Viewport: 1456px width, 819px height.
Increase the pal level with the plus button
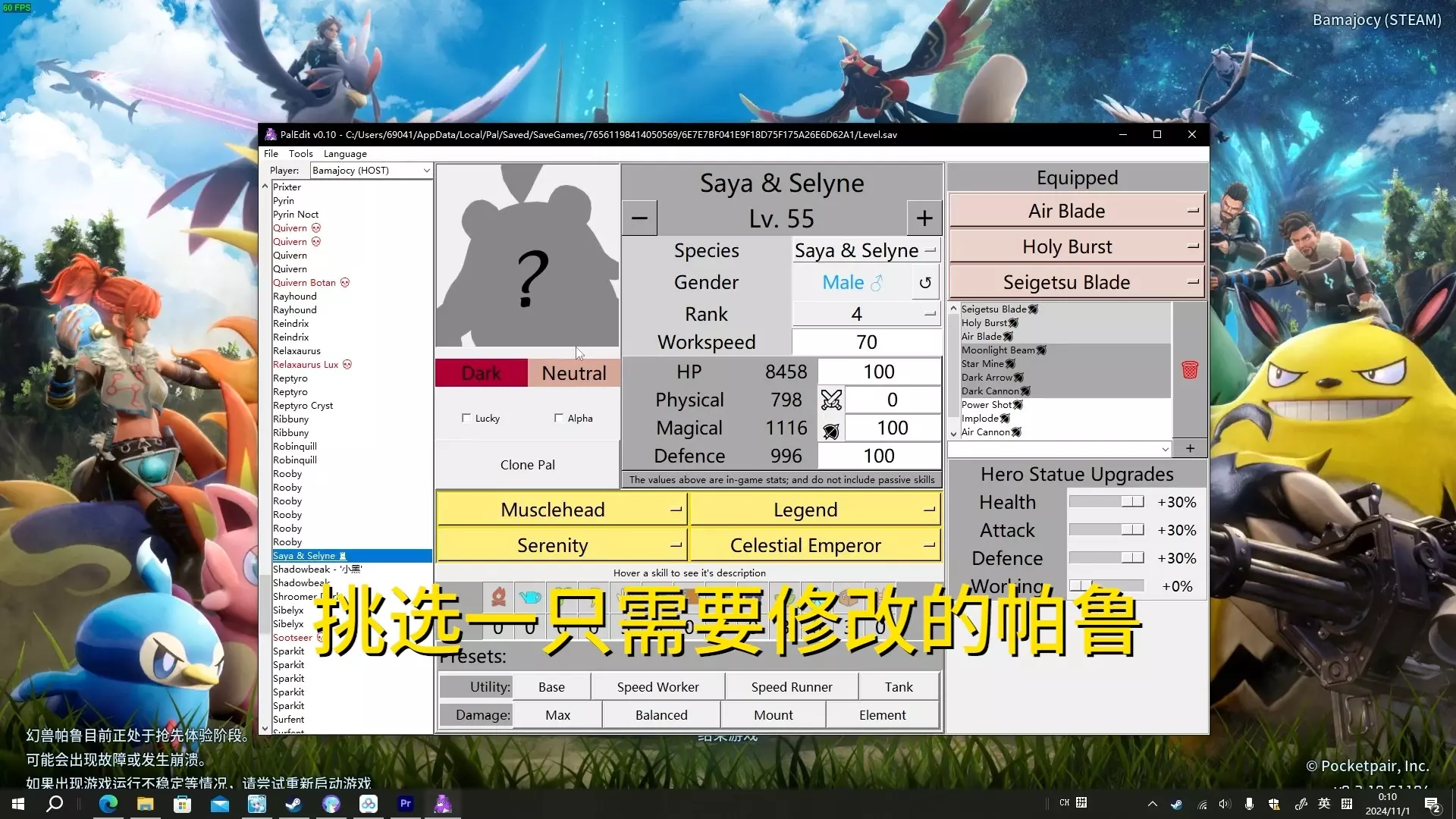[924, 218]
